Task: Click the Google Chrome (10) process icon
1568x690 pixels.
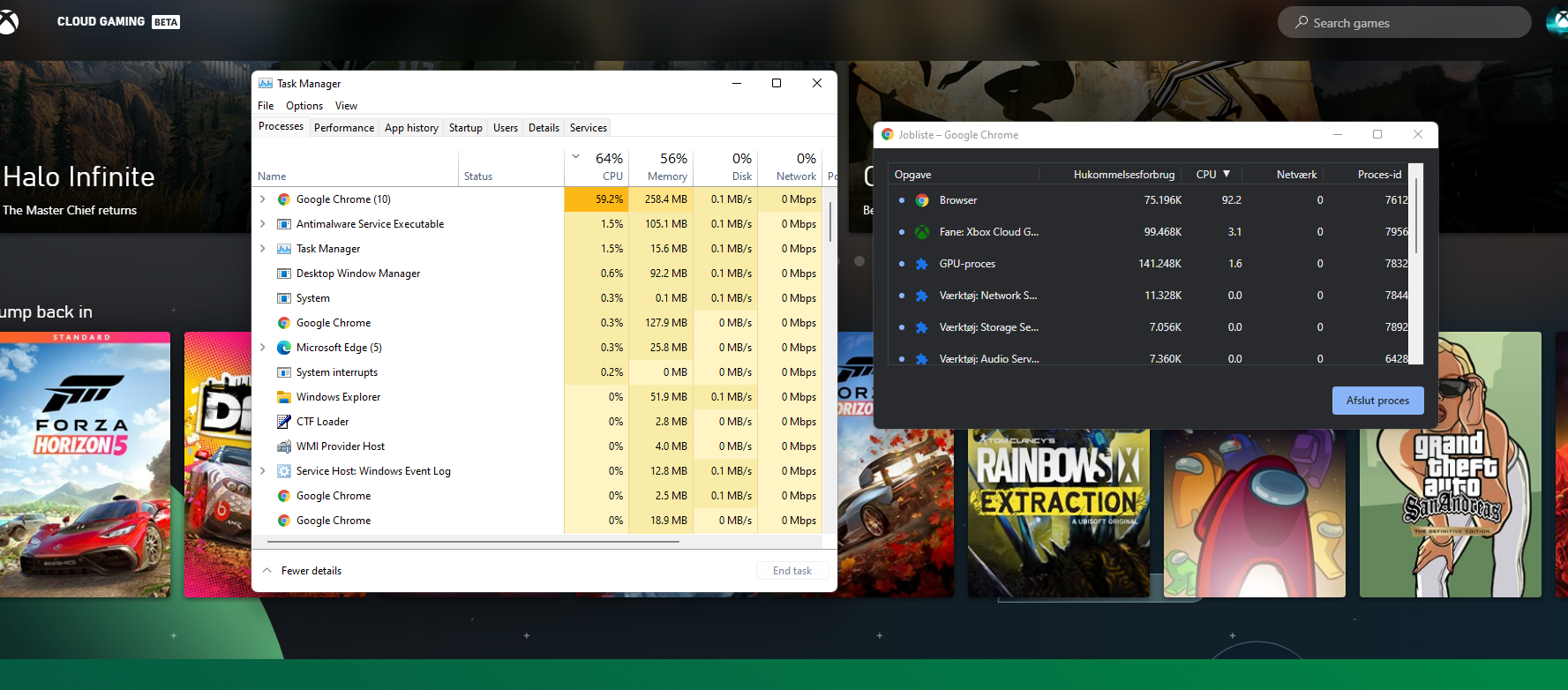Action: coord(284,199)
